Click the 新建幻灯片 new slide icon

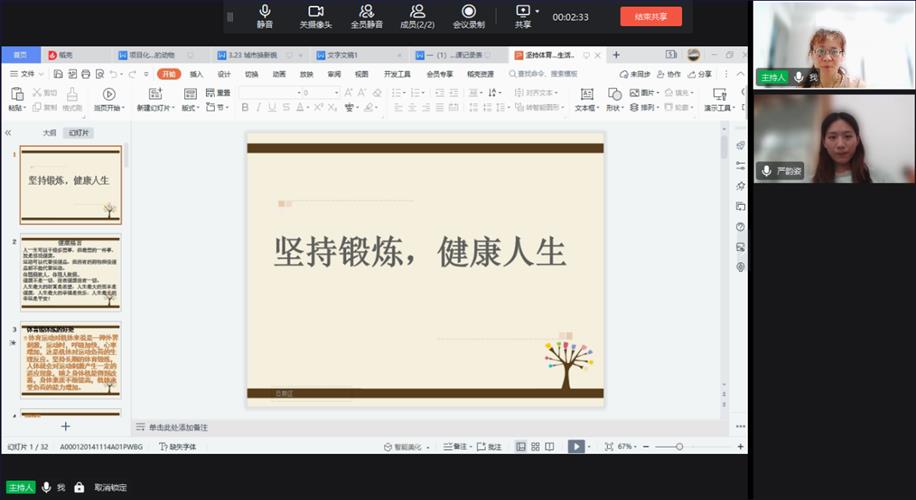[155, 94]
